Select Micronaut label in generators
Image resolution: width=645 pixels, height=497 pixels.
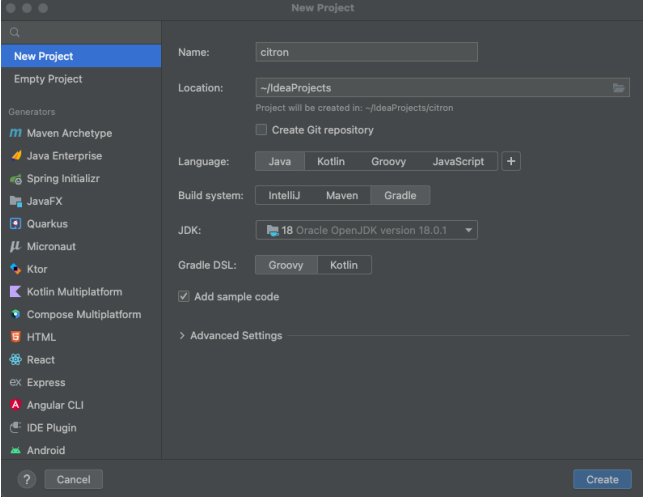click(51, 246)
